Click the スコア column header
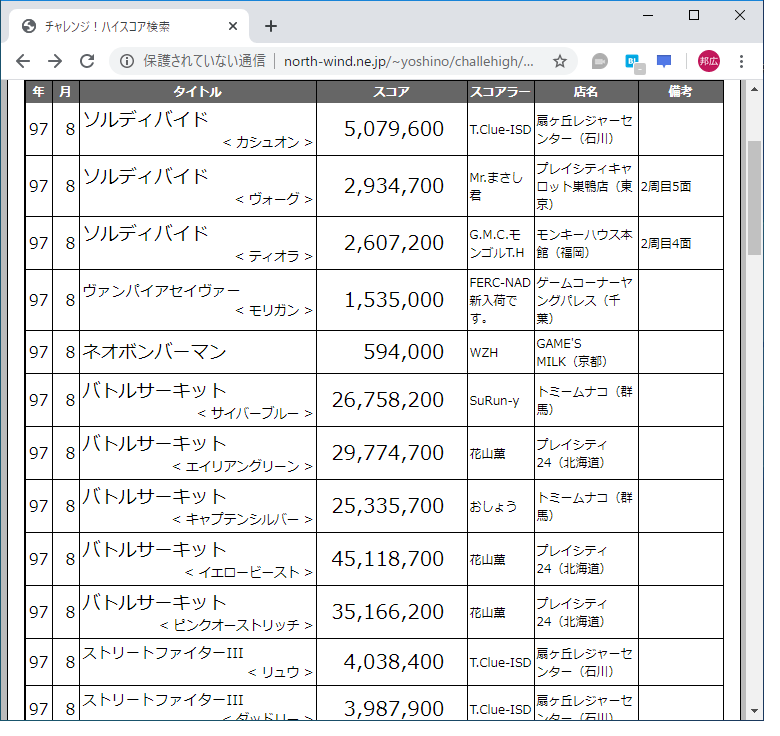The width and height of the screenshot is (780, 736). 391,92
